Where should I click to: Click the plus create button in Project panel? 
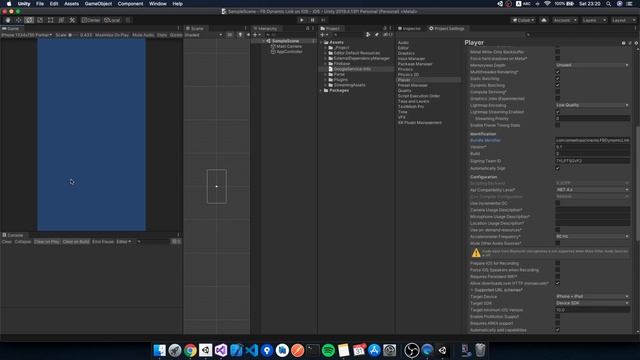(x=323, y=35)
